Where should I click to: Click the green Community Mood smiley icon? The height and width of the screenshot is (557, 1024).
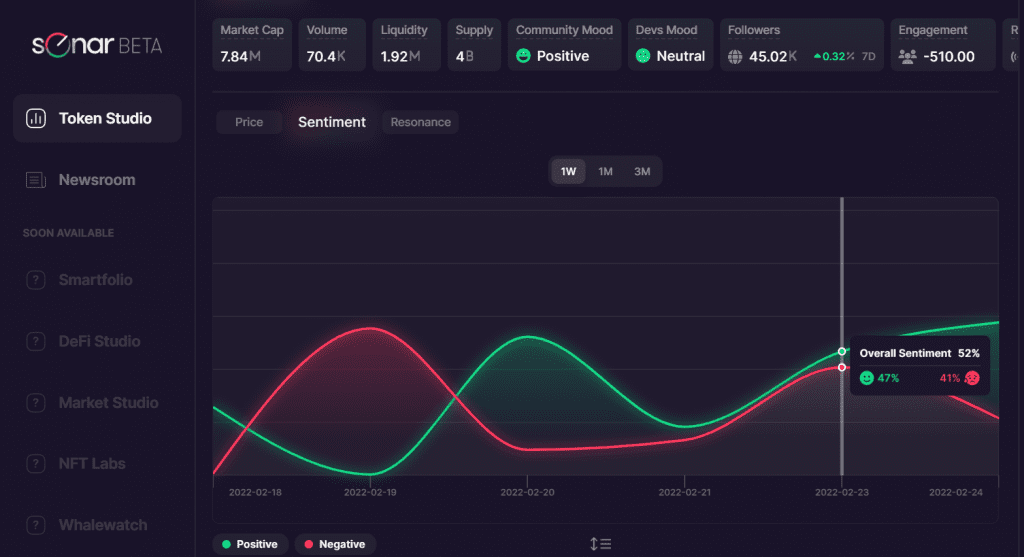click(523, 56)
